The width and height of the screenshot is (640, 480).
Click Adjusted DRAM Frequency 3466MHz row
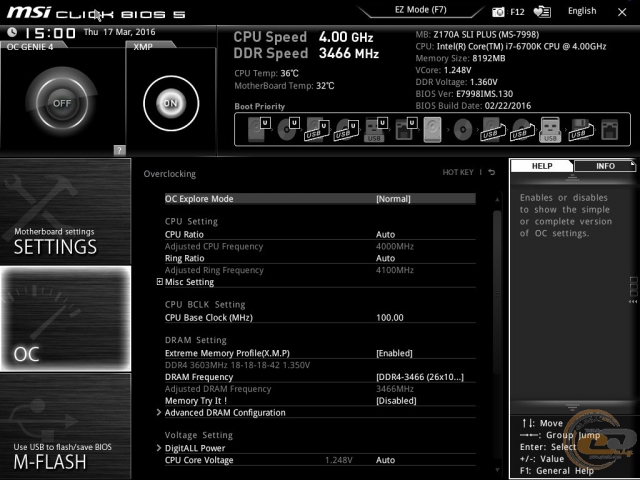[320, 389]
